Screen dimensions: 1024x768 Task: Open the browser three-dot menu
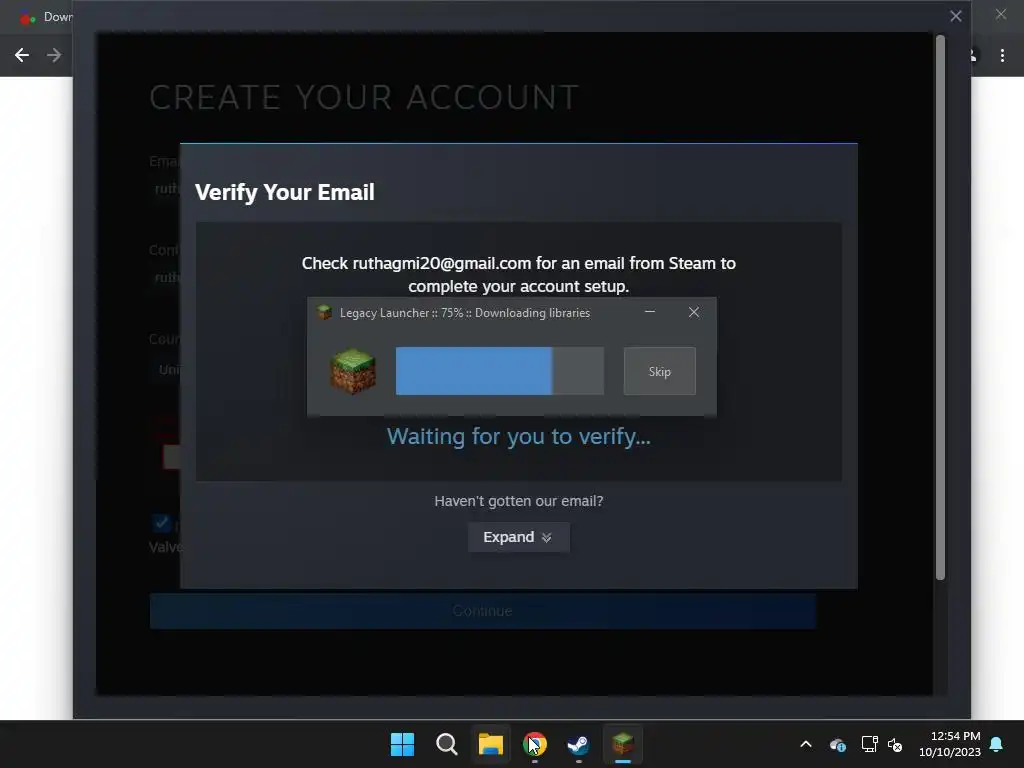(x=1002, y=56)
